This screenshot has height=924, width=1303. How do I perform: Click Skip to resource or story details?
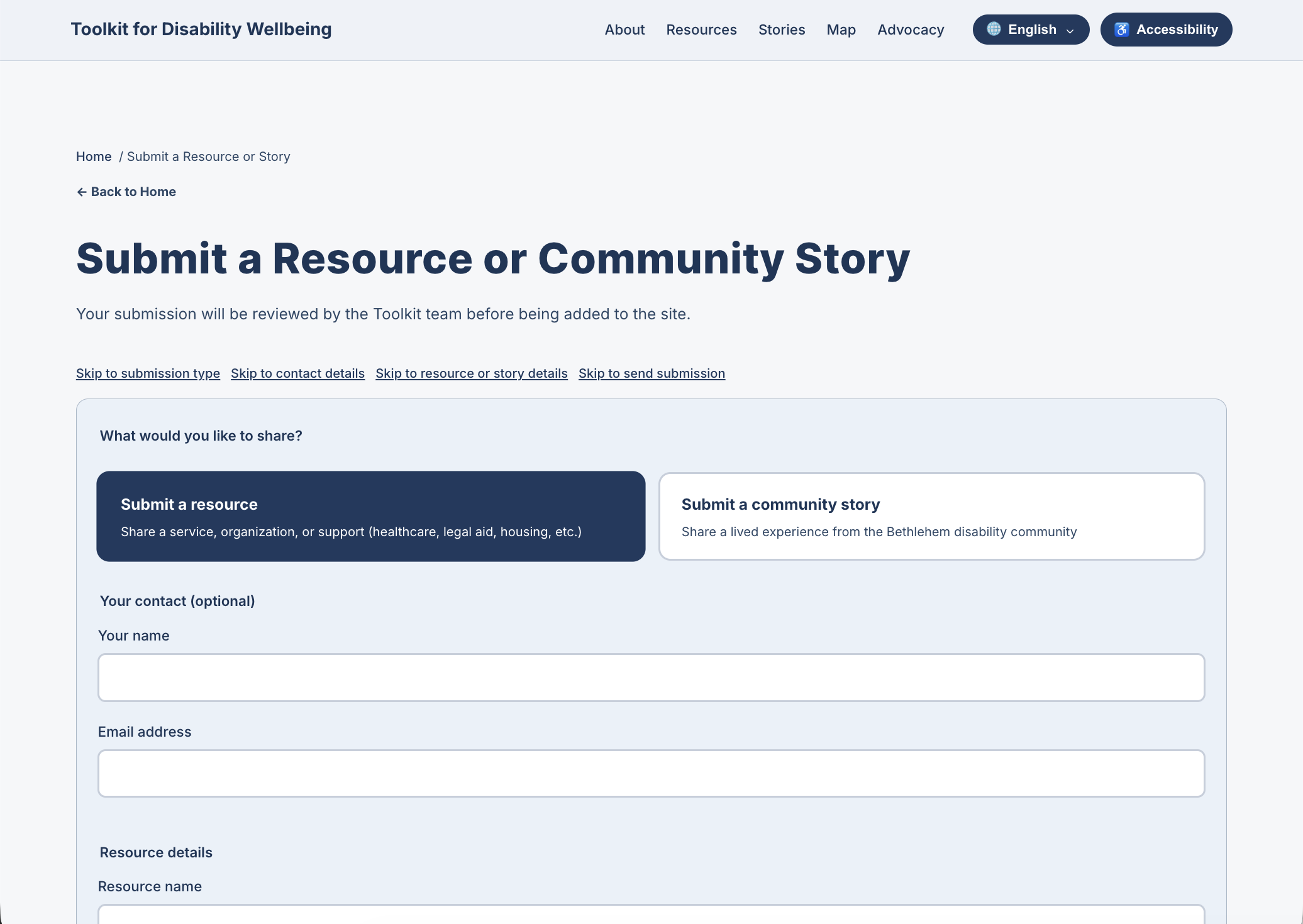(x=472, y=373)
